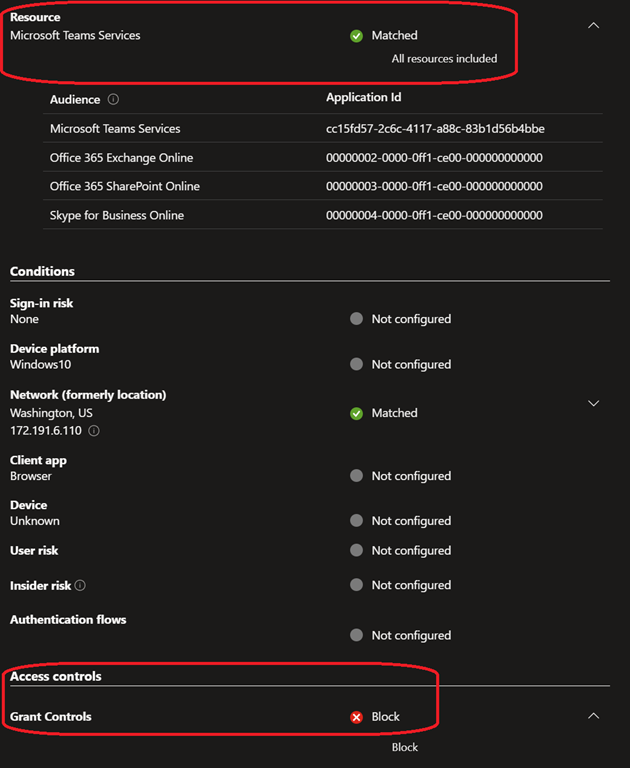Select the Office 365 Exchange Online row
The height and width of the screenshot is (768, 630).
[x=121, y=158]
